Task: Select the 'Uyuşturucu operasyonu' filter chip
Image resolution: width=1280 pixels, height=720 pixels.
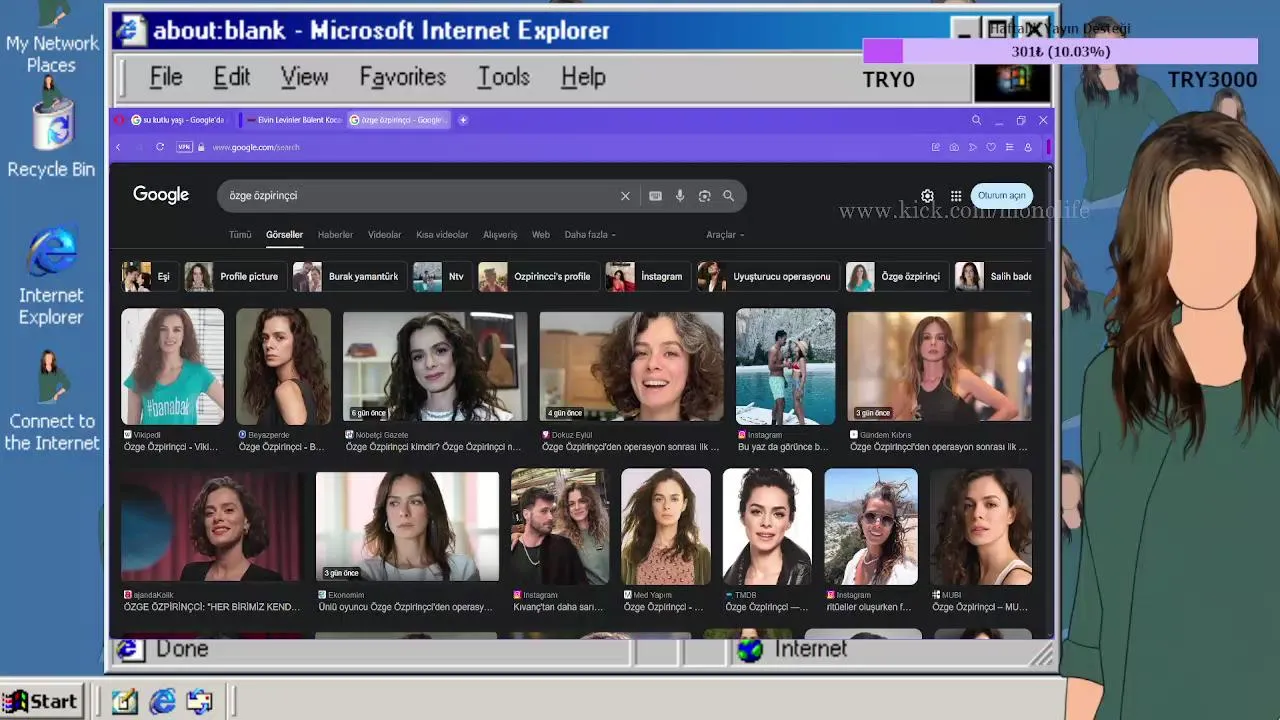Action: pos(767,277)
